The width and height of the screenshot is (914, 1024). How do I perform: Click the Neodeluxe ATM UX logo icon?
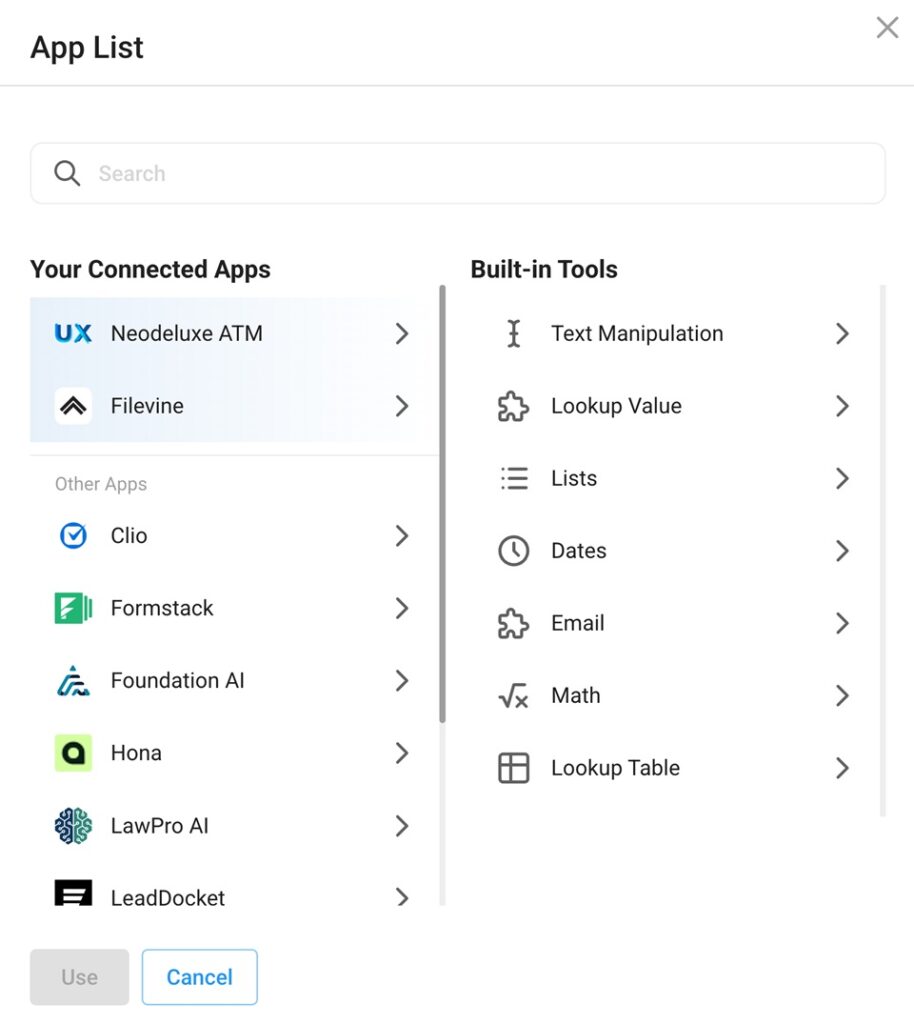click(x=73, y=334)
